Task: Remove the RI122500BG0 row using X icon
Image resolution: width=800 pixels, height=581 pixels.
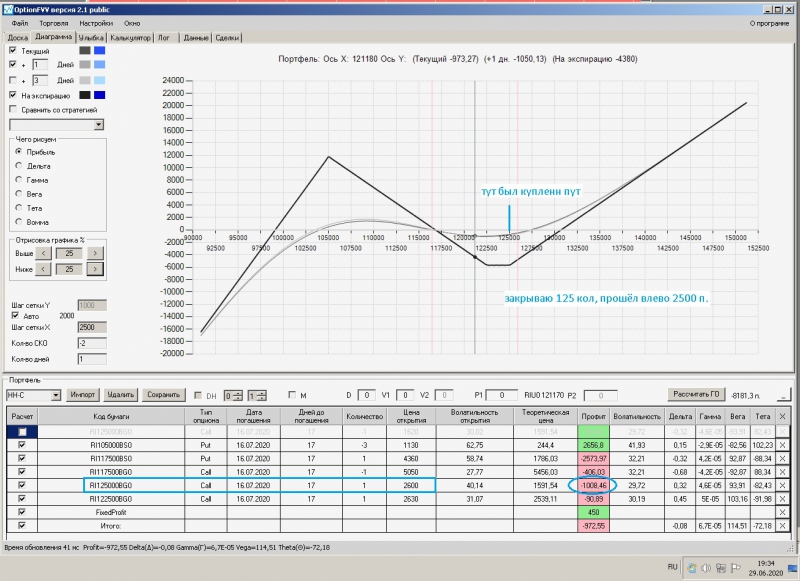Action: (783, 499)
